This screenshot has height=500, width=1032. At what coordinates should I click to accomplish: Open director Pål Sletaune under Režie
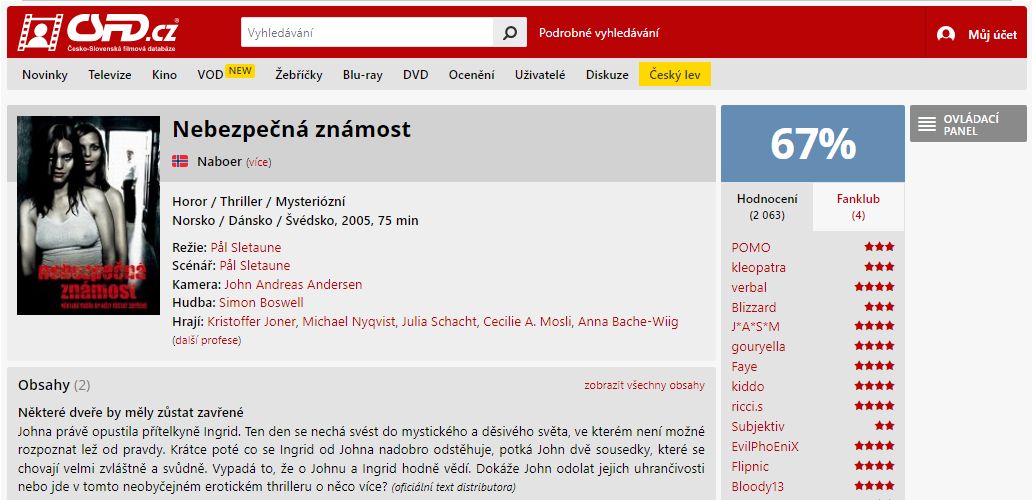pos(245,247)
